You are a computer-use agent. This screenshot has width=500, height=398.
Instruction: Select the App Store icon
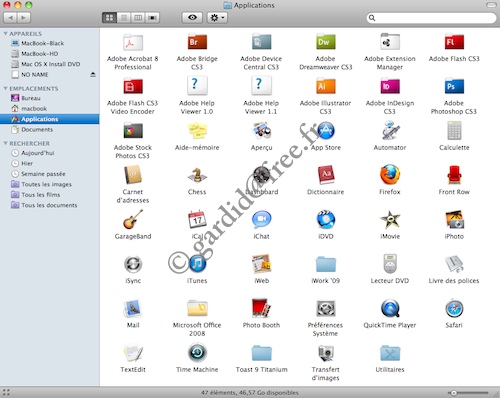[x=326, y=131]
